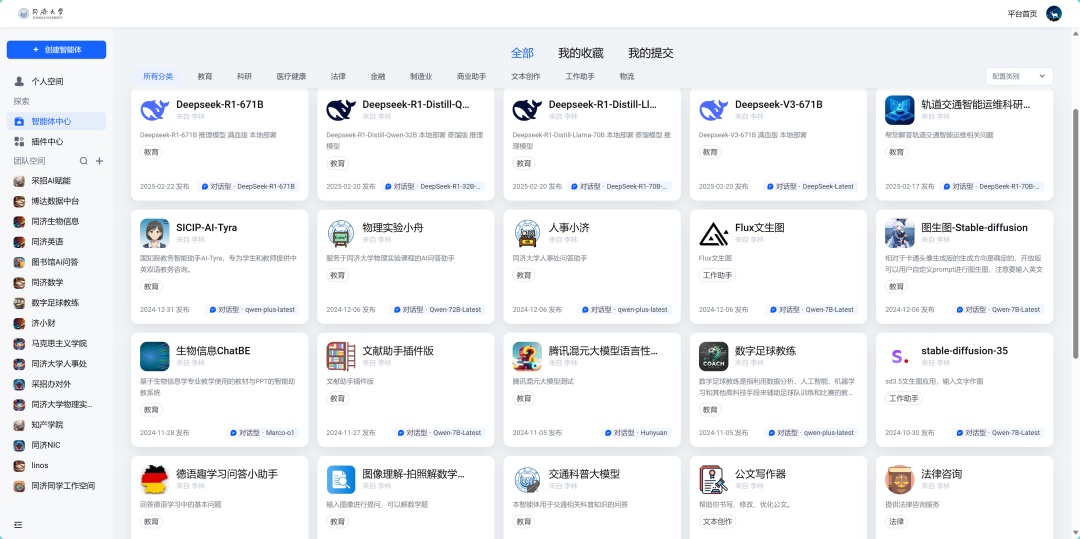
Task: Click the plus icon beside 团队空间
Action: tap(99, 161)
